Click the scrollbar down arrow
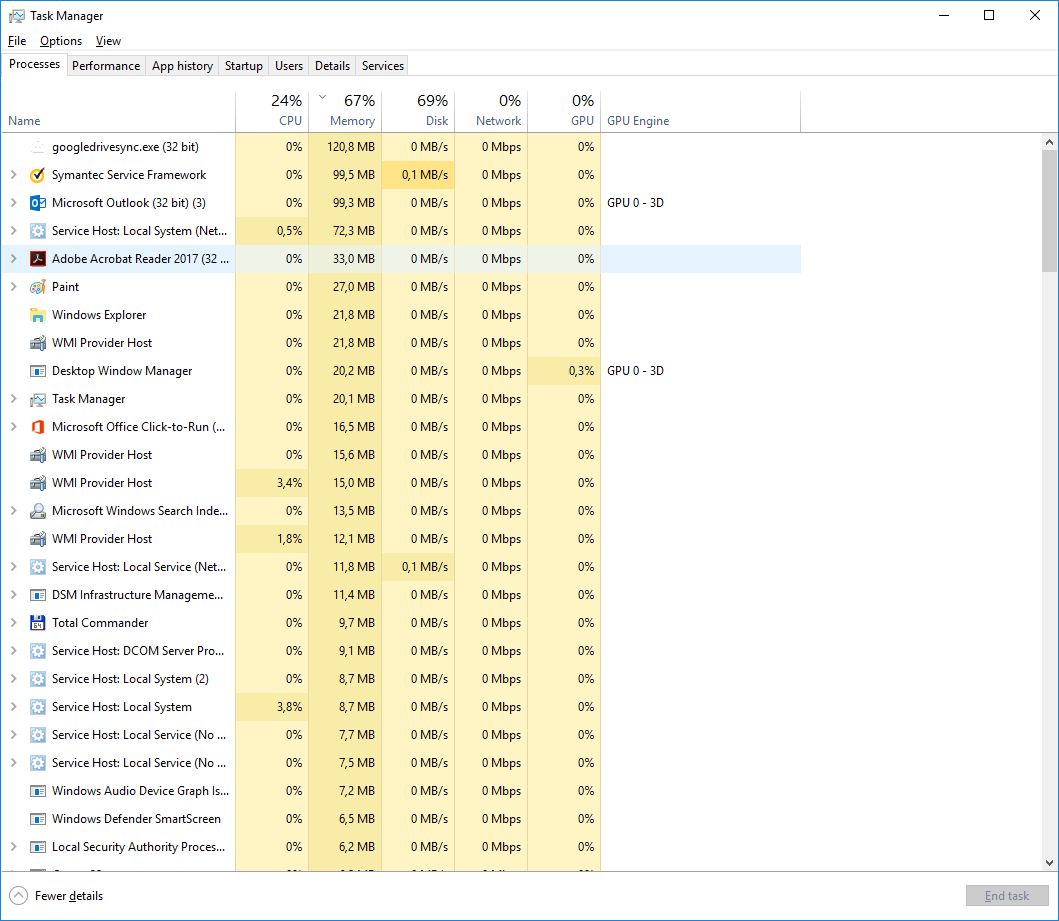 (x=1049, y=862)
